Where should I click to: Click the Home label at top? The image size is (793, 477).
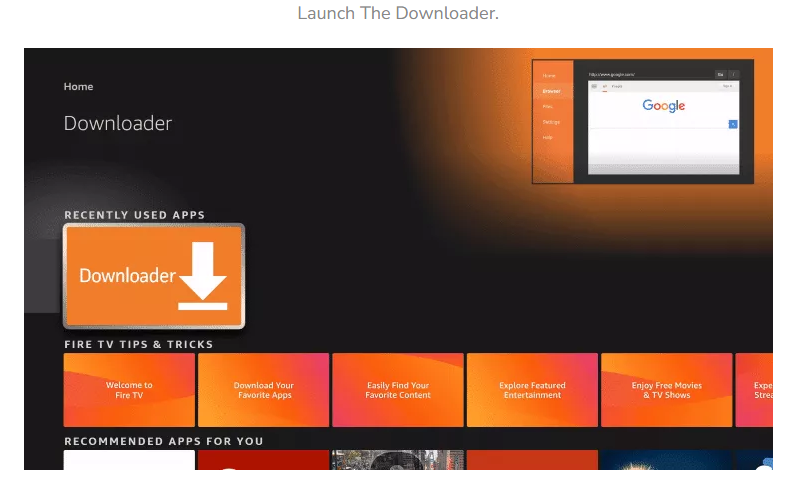point(78,86)
